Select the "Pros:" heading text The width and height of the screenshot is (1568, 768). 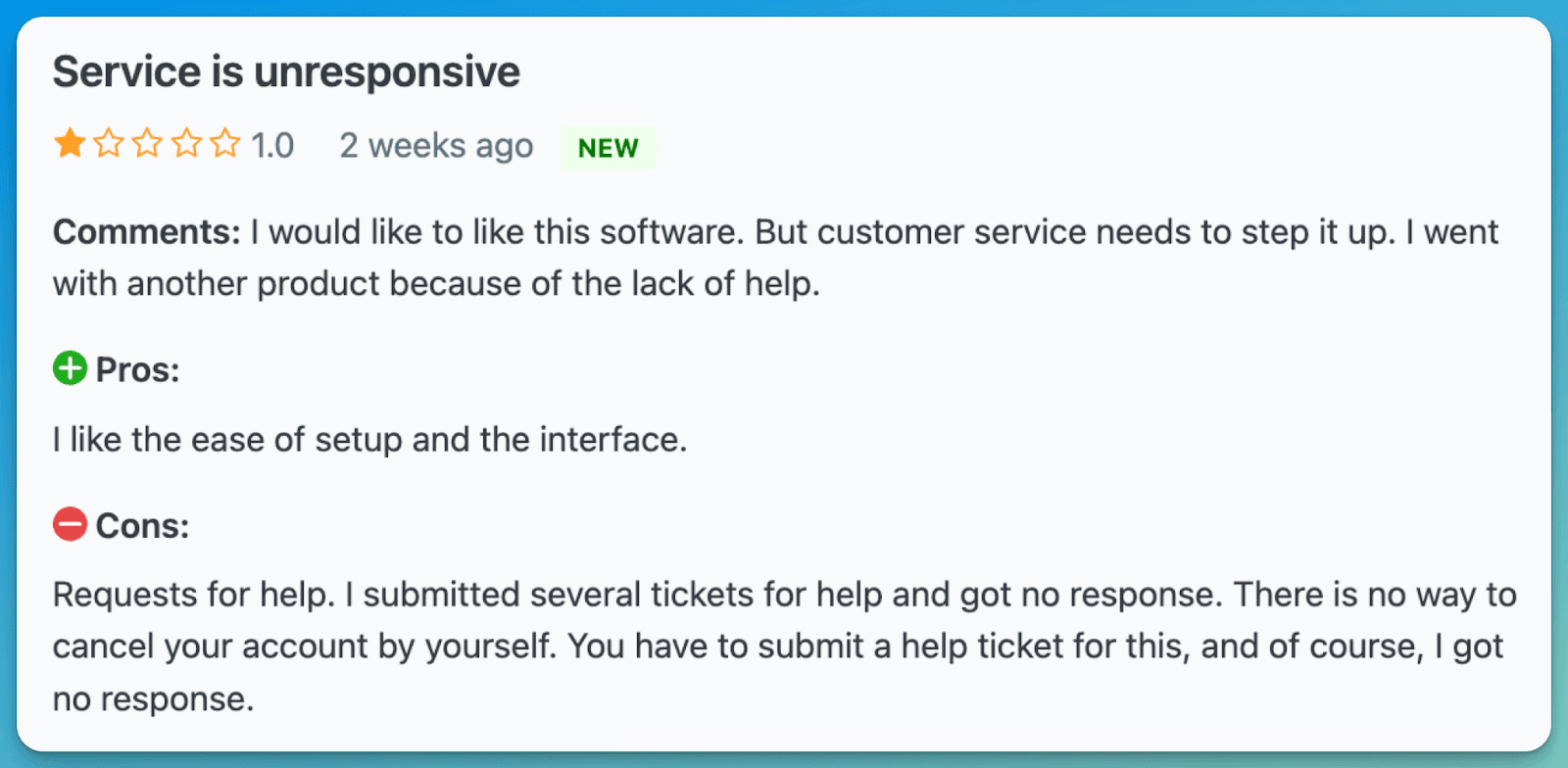pyautogui.click(x=137, y=369)
